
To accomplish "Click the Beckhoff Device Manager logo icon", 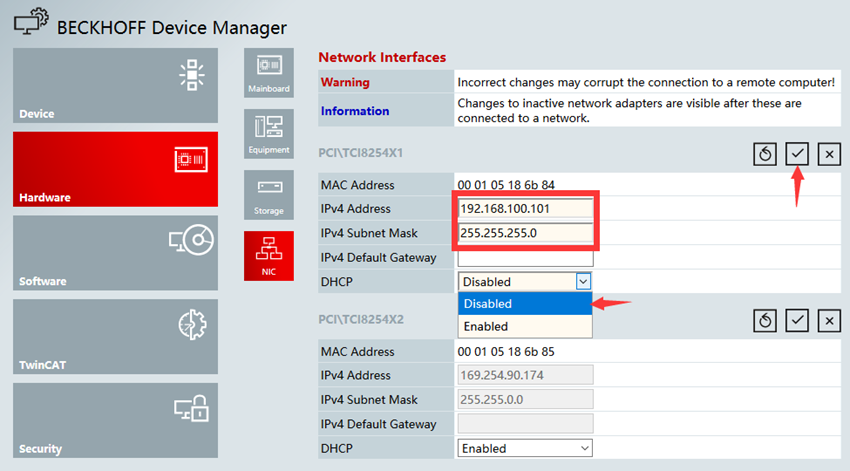I will 31,22.
